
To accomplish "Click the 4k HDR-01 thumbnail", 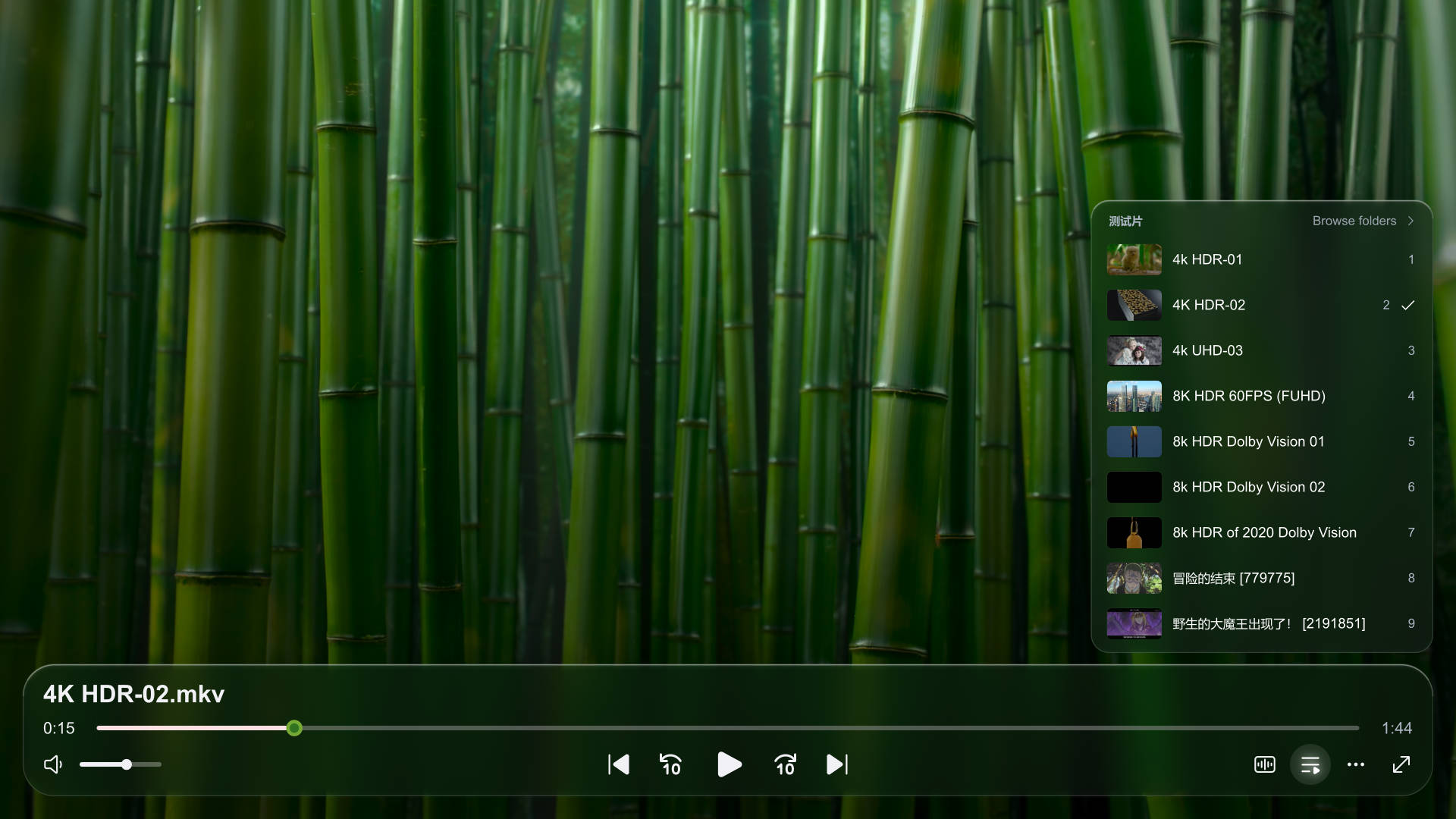I will coord(1134,259).
